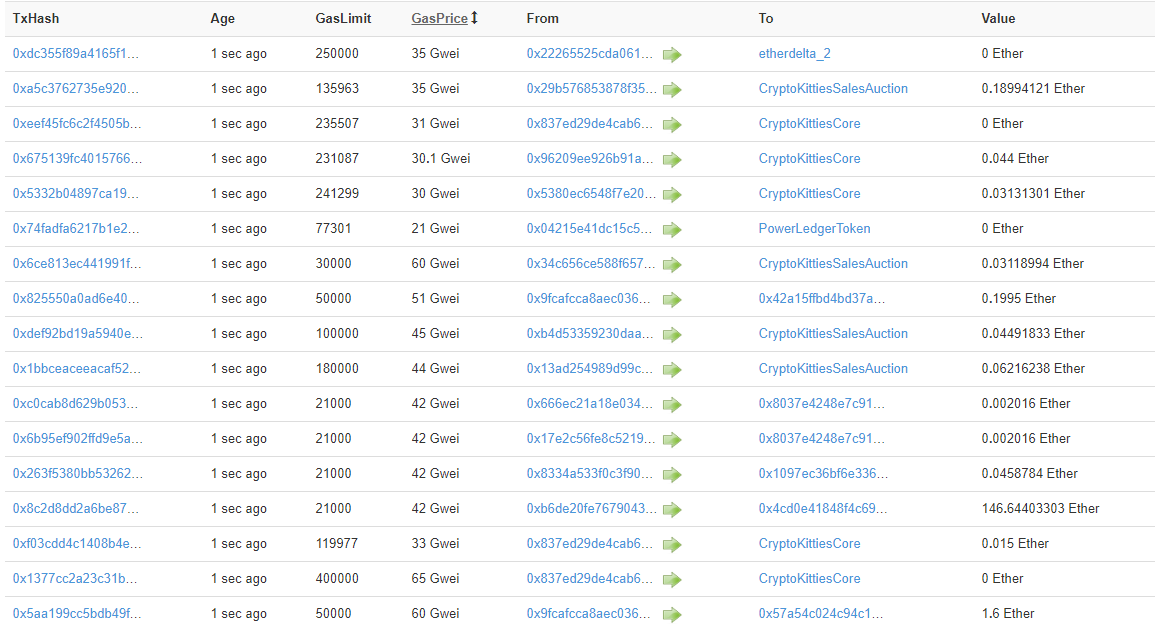Open transaction 0xeef45fc6c2f4505b...
Image resolution: width=1160 pixels, height=630 pixels.
click(77, 123)
